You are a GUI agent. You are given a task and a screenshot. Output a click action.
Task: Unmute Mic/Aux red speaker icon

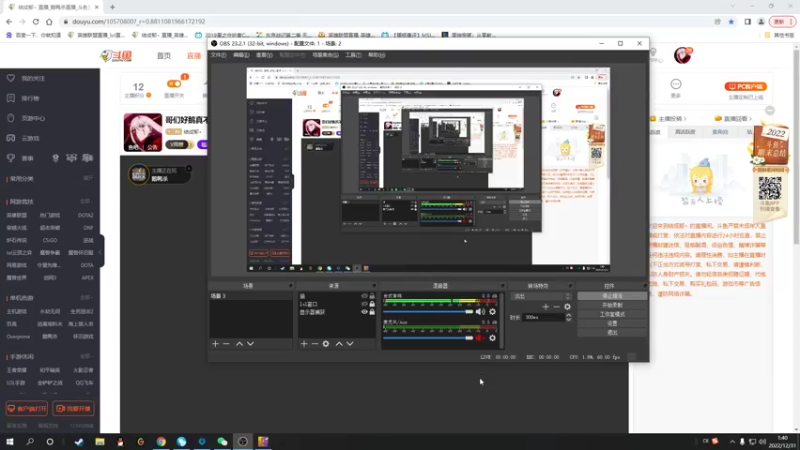[480, 338]
